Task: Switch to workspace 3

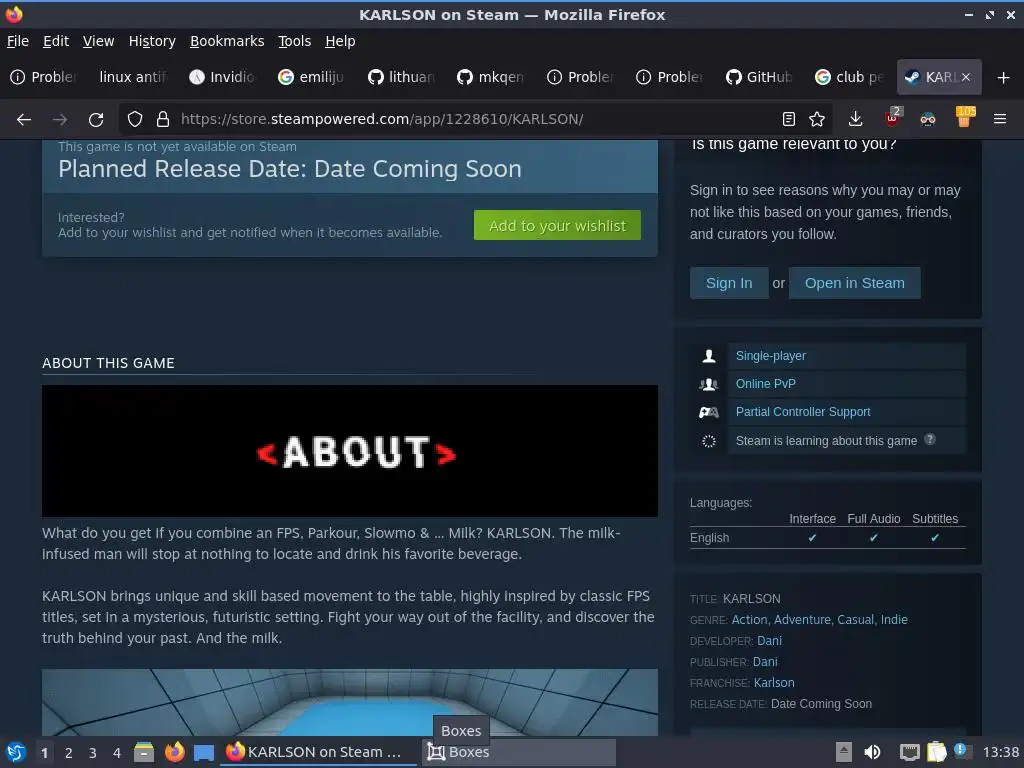Action: (x=93, y=753)
